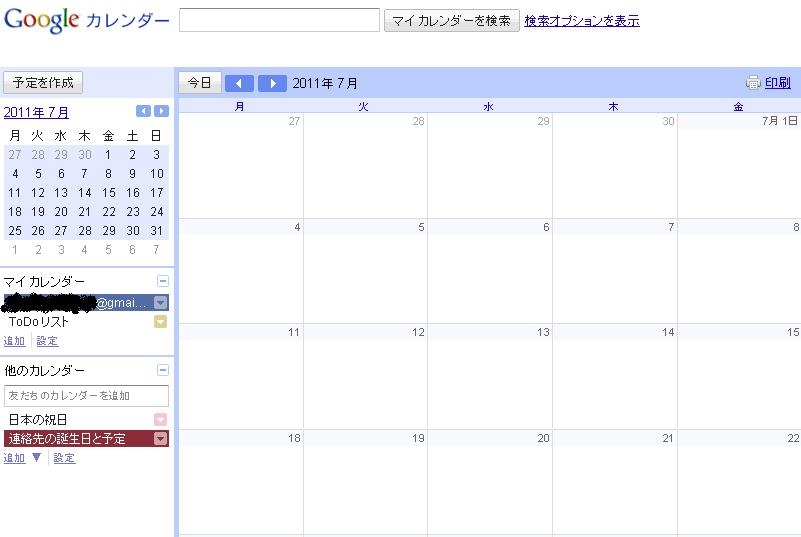Click mini calendar next month arrow
Viewport: 801px width, 537px height.
point(161,111)
